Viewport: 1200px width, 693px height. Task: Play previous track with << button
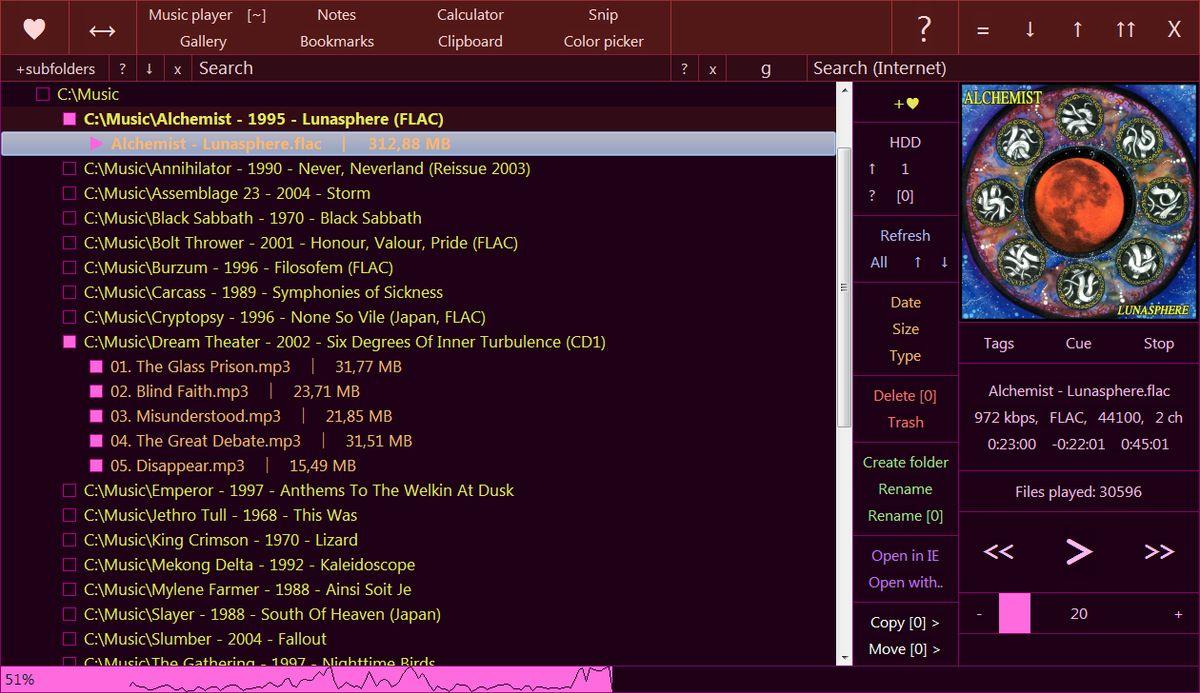coord(999,552)
